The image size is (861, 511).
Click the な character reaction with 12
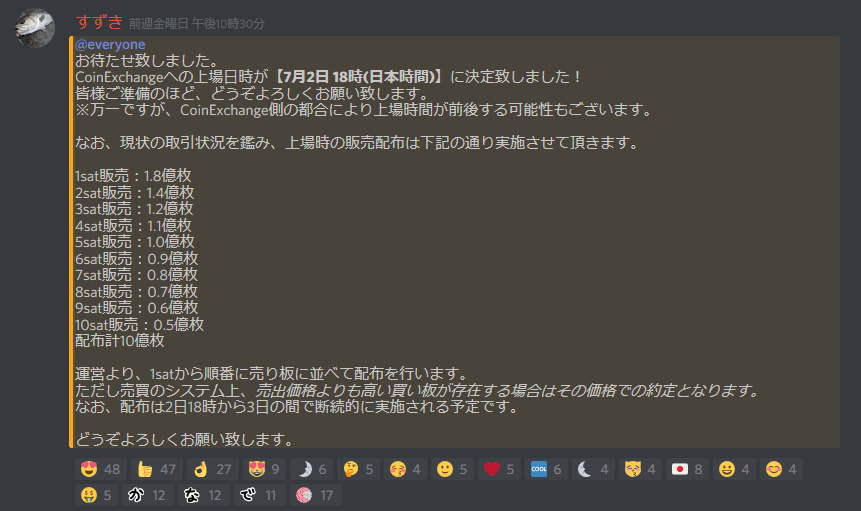coord(204,496)
